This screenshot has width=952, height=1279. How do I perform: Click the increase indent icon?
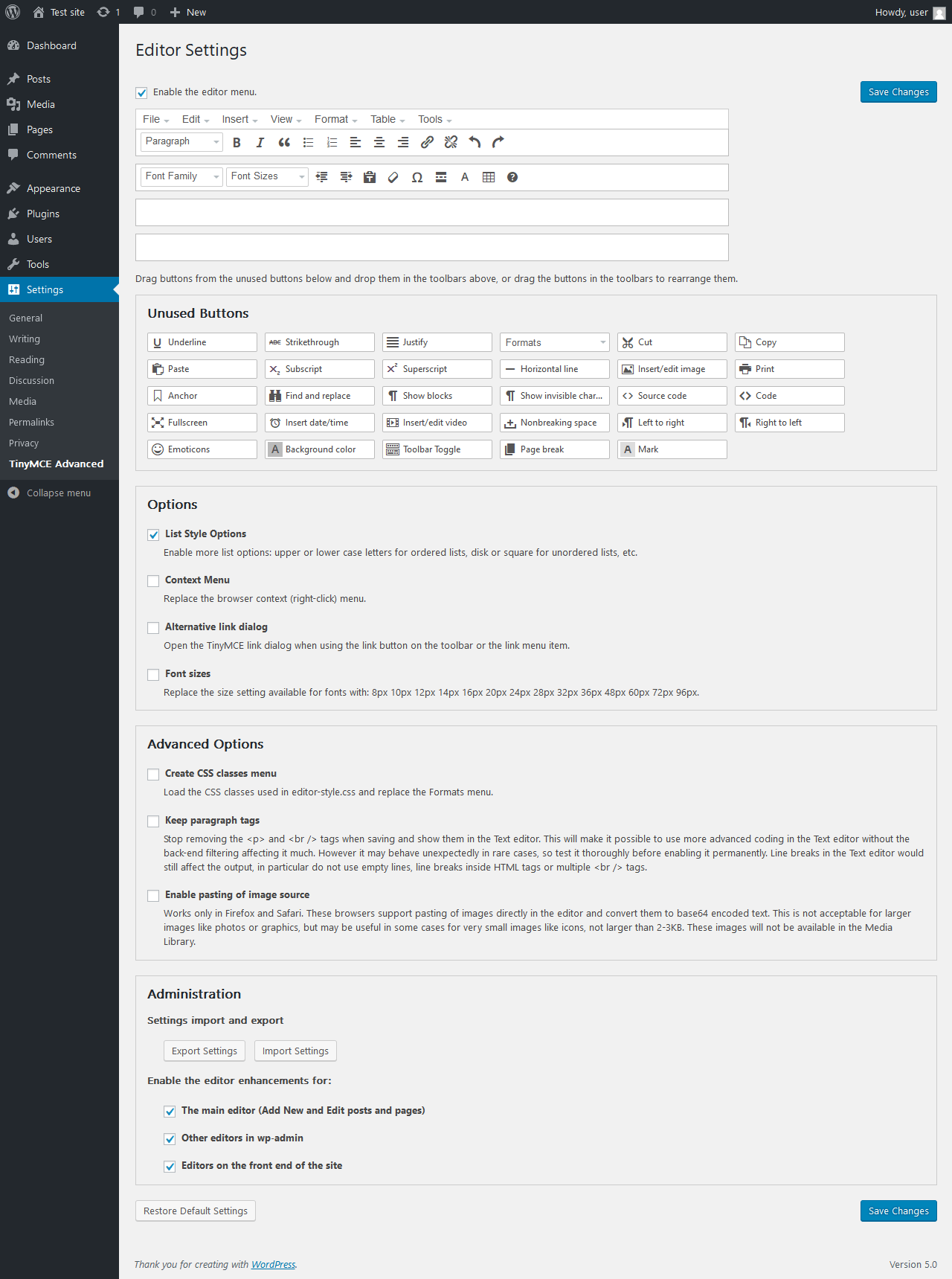[346, 177]
